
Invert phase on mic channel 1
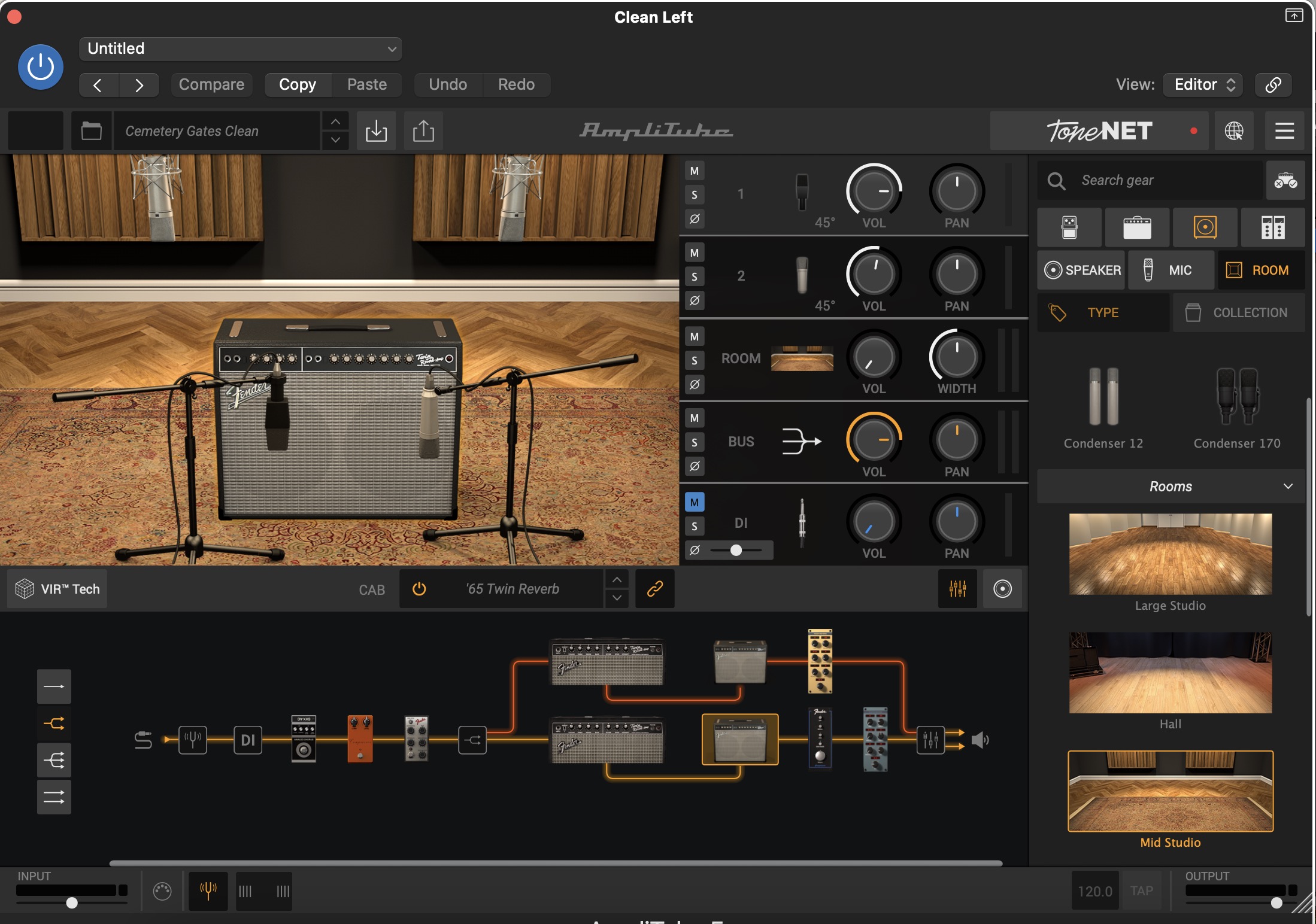tap(695, 218)
